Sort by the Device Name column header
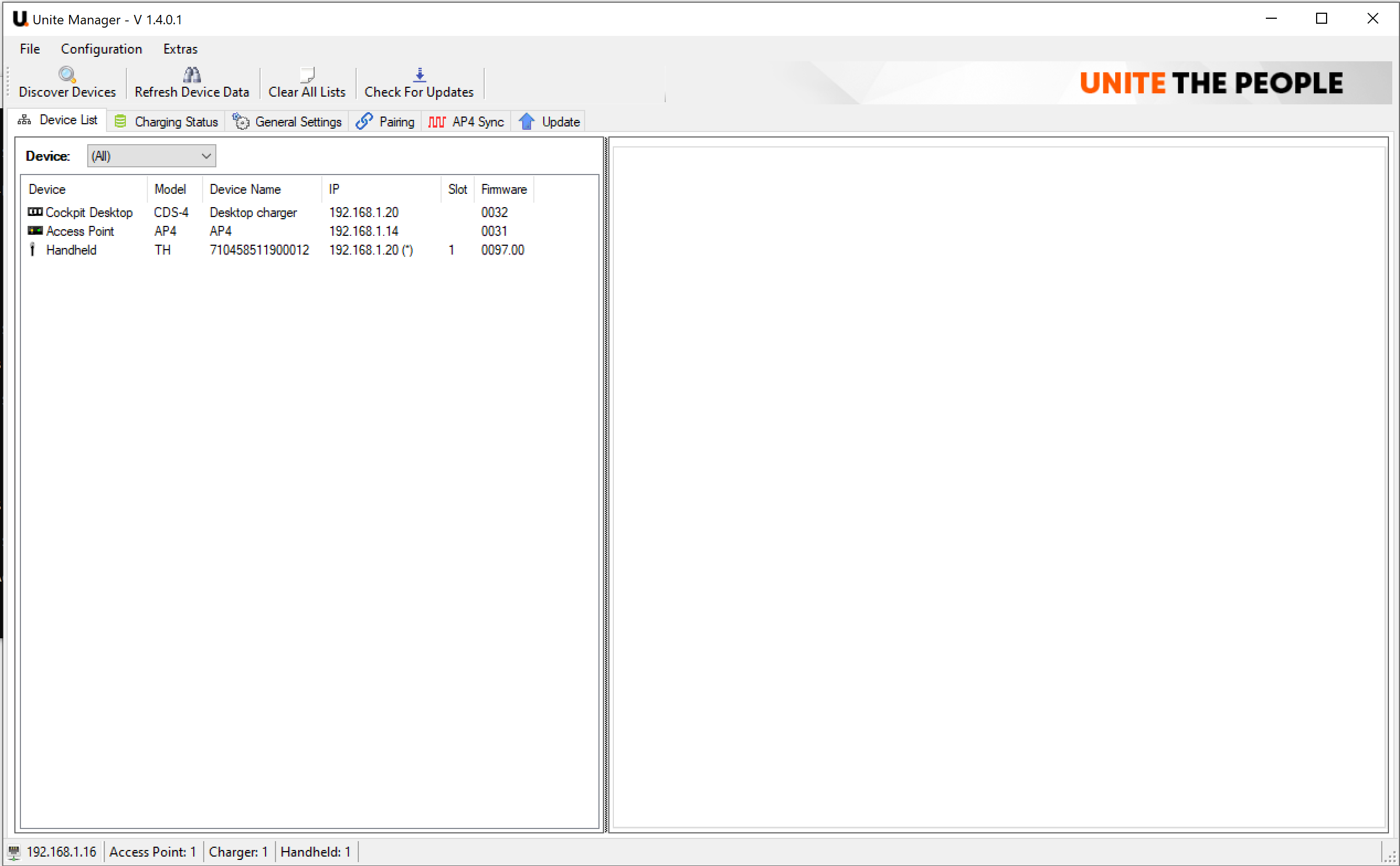This screenshot has height=866, width=1400. (245, 189)
